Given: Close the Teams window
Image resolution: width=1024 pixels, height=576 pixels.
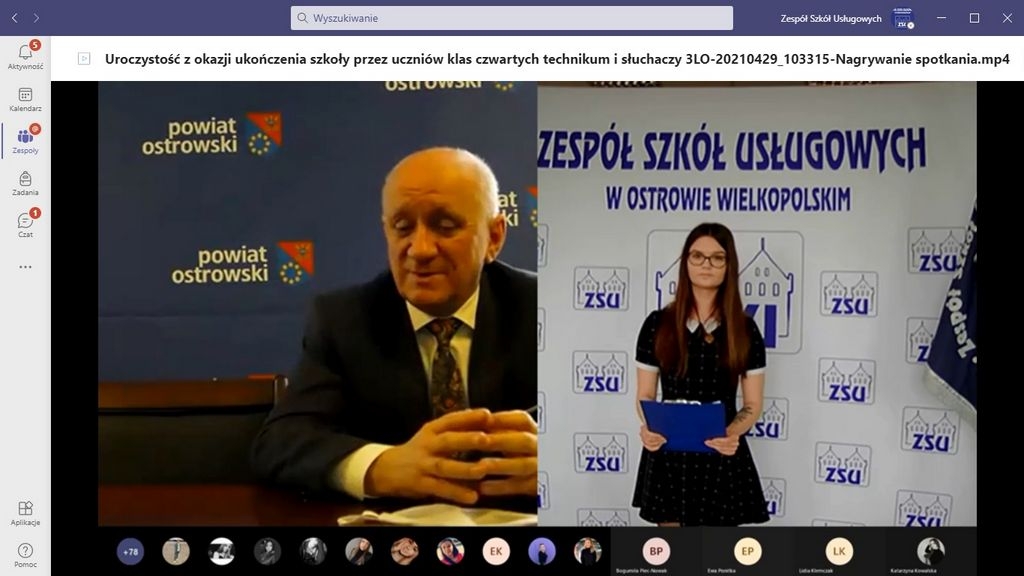Looking at the screenshot, I should click(1007, 18).
